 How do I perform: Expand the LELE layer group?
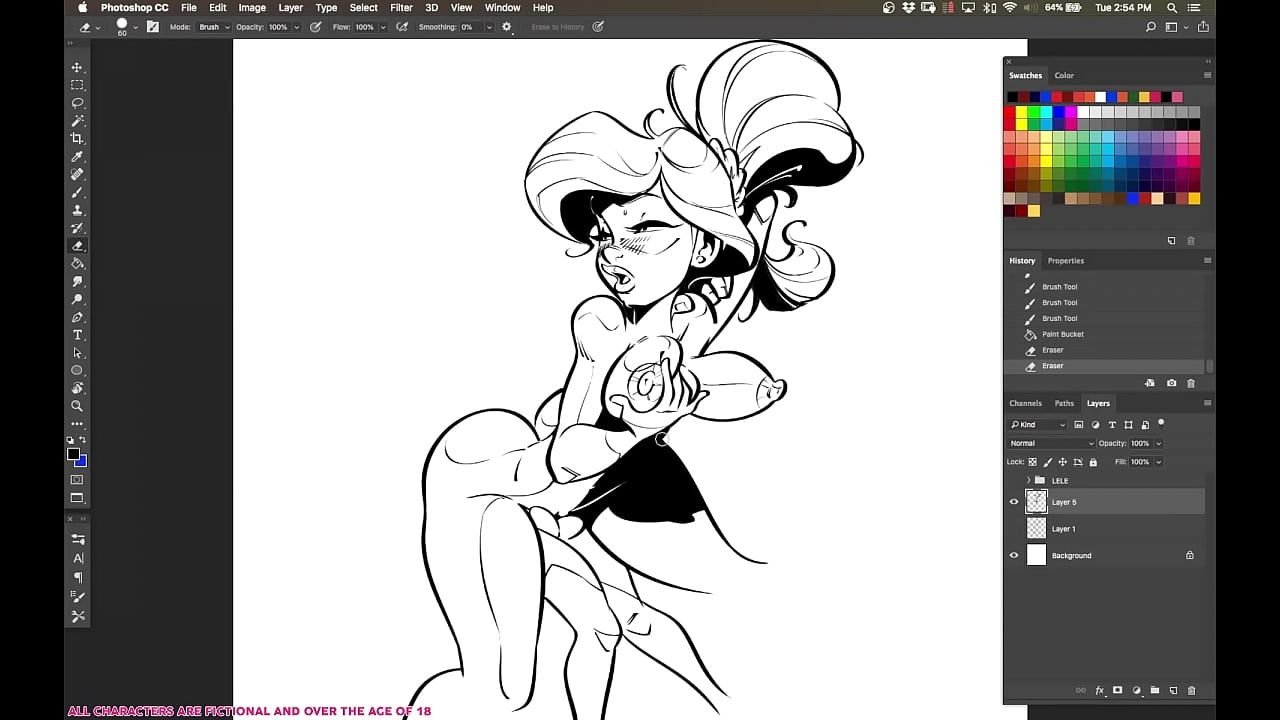[x=1028, y=481]
